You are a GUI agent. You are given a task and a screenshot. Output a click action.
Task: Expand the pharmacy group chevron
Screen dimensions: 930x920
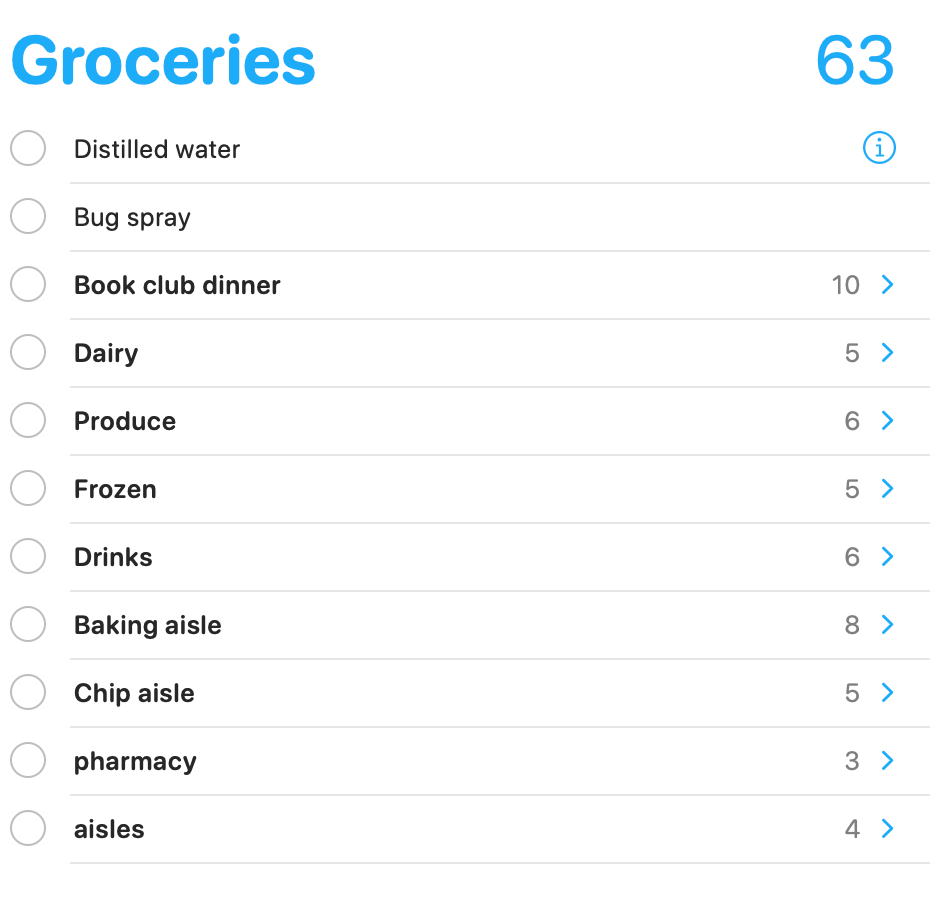(887, 761)
